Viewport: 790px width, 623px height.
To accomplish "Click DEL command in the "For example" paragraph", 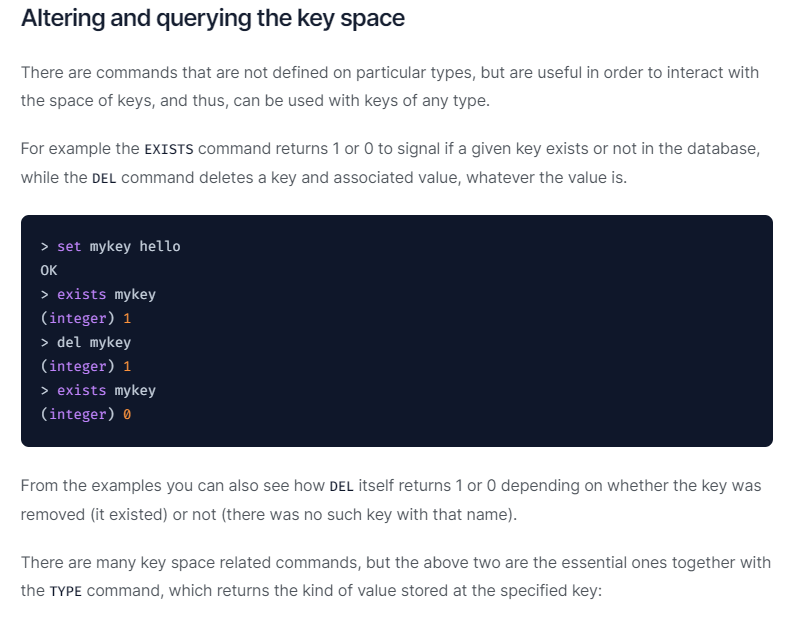I will pos(104,178).
